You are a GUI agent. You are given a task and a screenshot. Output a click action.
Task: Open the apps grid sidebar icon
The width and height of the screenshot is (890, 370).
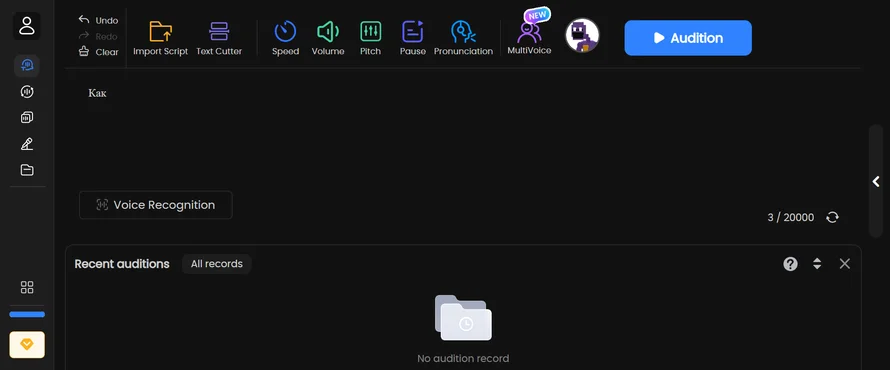(x=27, y=287)
